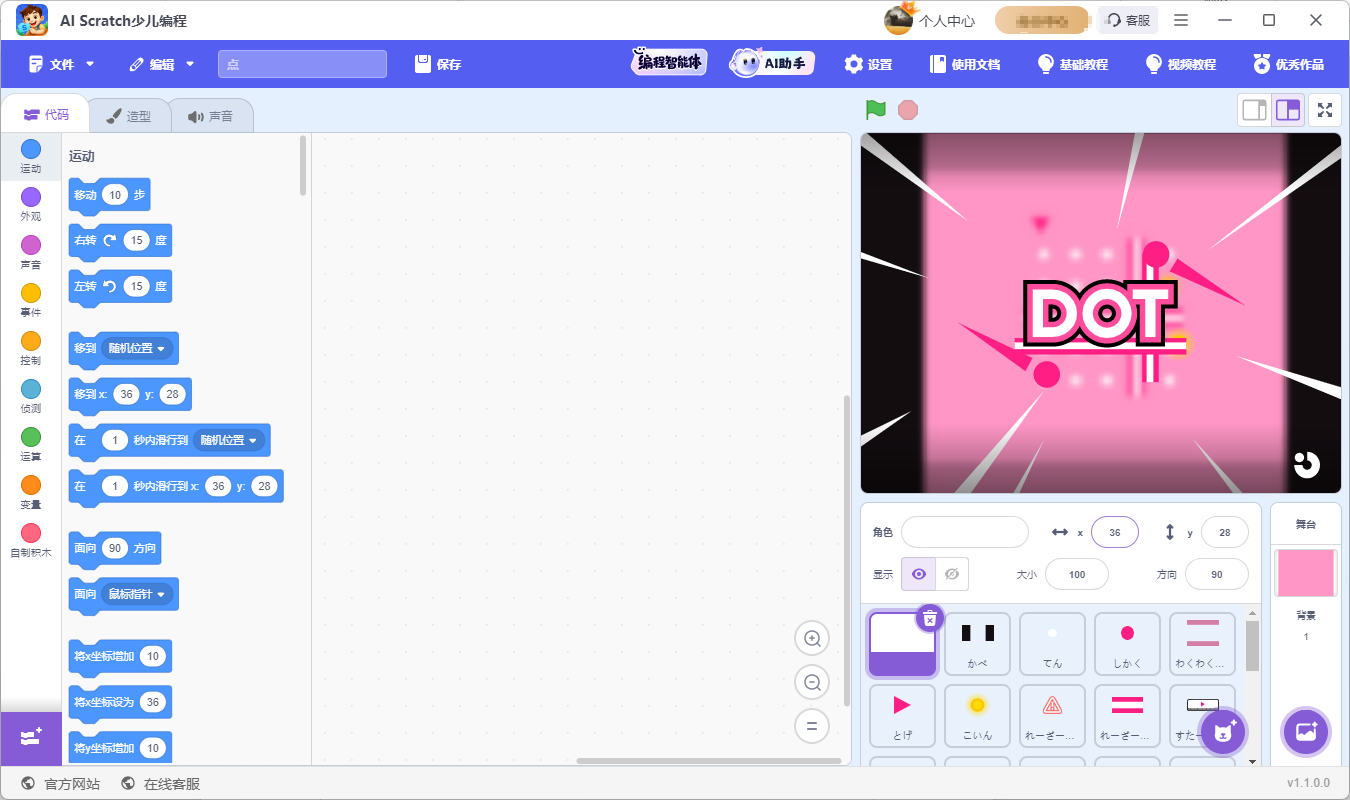Viewport: 1350px width, 800px height.
Task: Hide the sprite with crossed-eye toggle
Action: 952,574
